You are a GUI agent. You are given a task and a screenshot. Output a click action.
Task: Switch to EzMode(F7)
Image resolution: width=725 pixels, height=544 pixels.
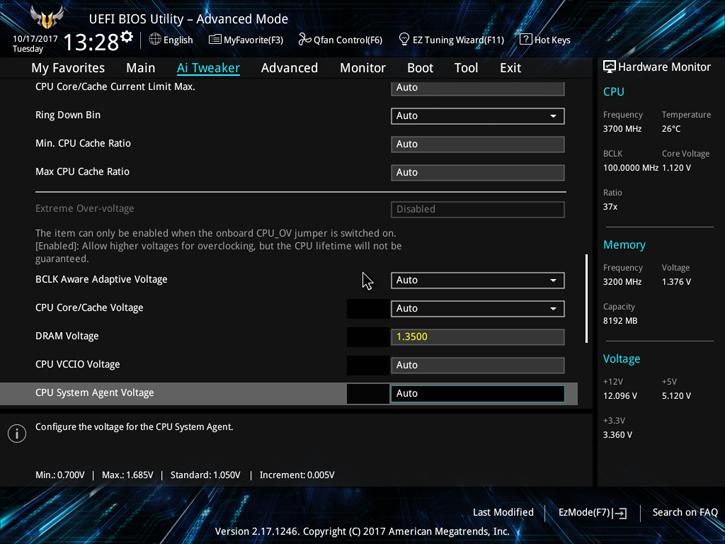pos(592,513)
